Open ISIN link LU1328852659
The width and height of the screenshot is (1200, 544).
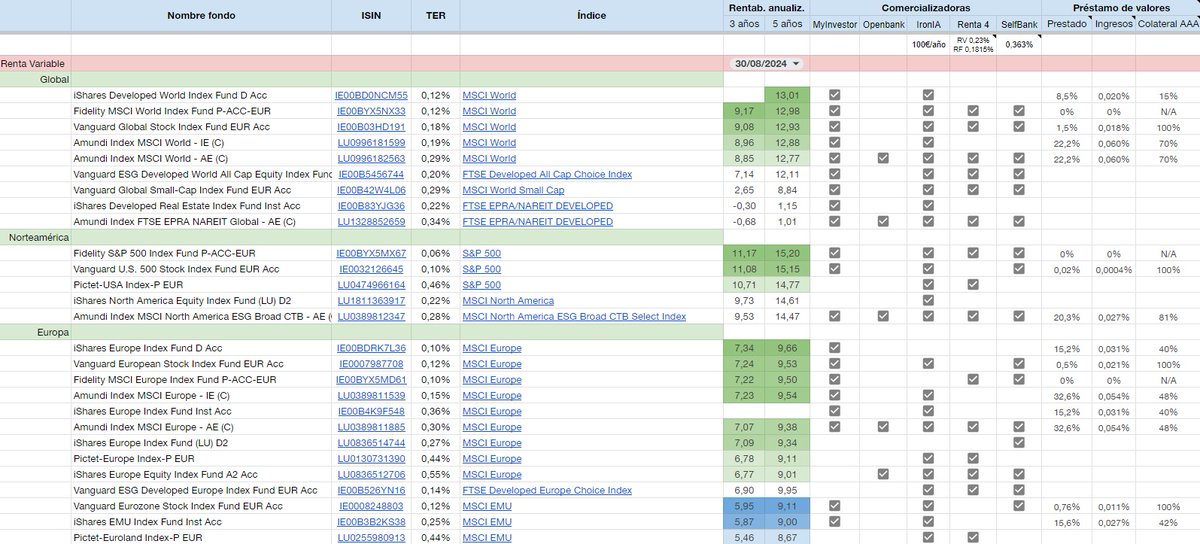tap(371, 222)
